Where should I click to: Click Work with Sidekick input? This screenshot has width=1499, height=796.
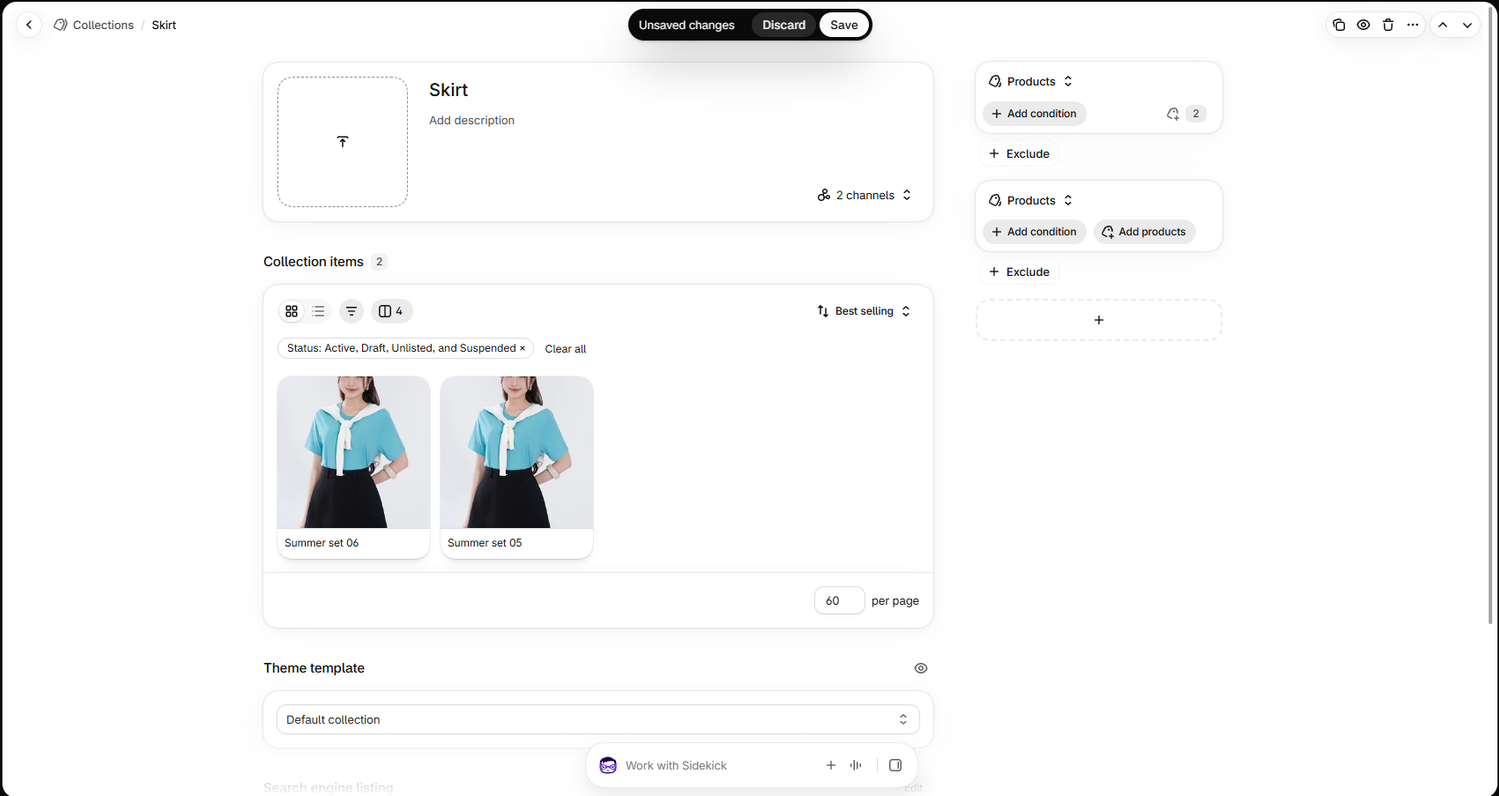[676, 766]
